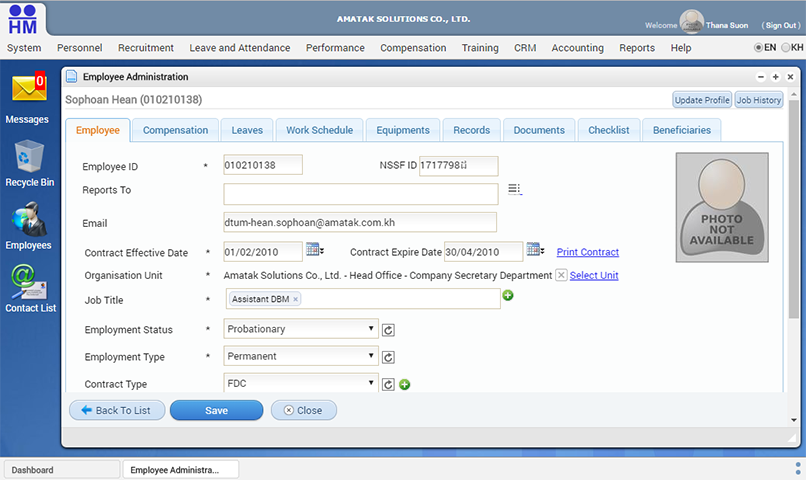The image size is (806, 480).
Task: Switch to the Checklist tab
Action: tap(609, 130)
